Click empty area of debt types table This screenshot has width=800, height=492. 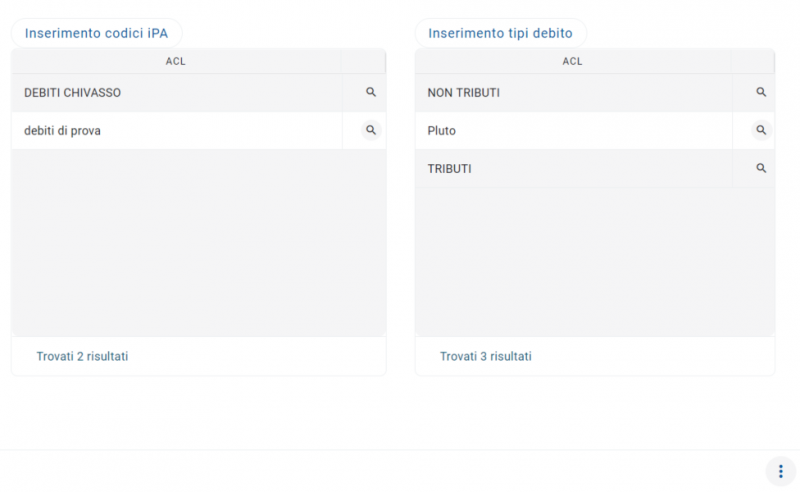coord(594,260)
